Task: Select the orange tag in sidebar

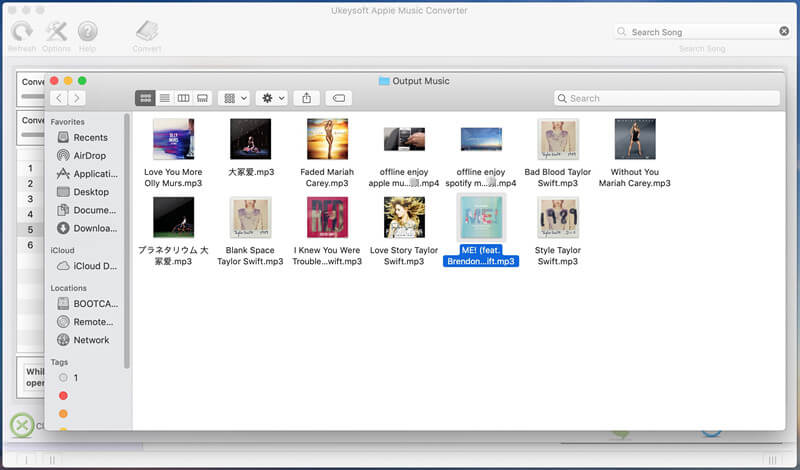Action: click(x=63, y=414)
